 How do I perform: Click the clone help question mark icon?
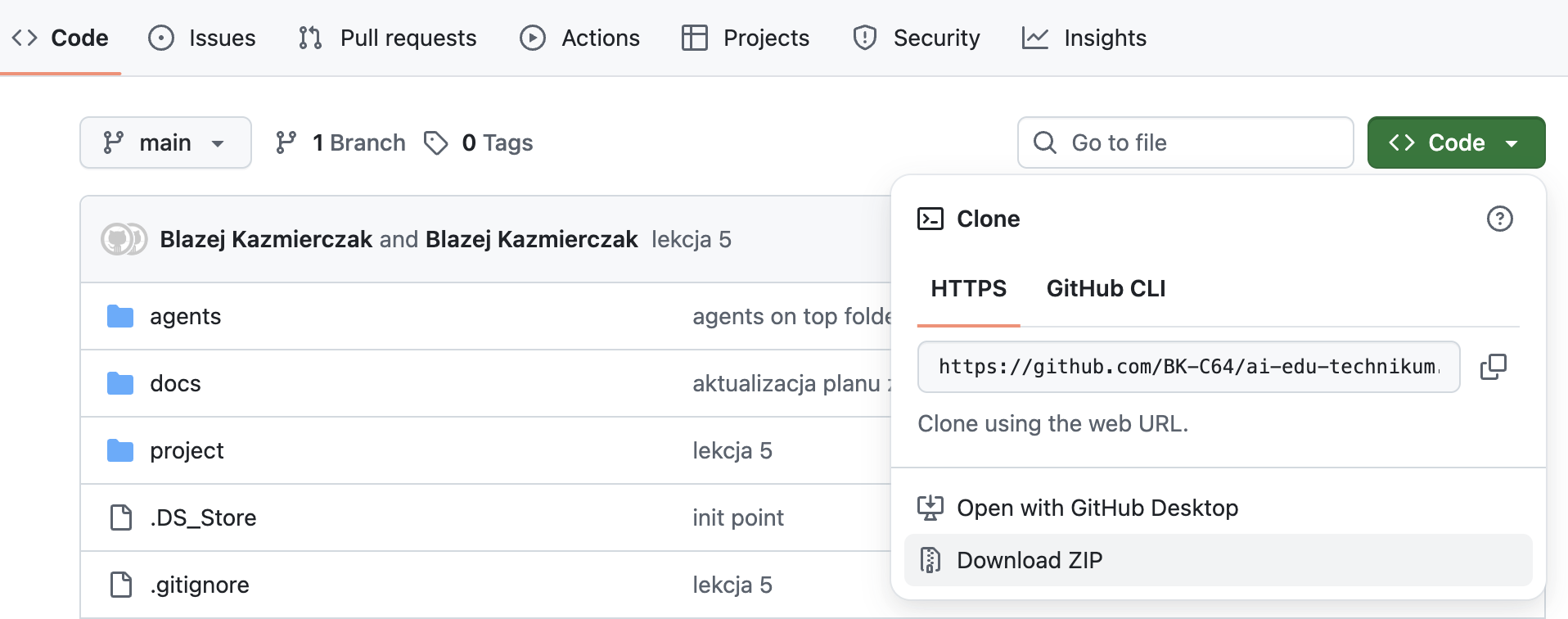tap(1499, 219)
